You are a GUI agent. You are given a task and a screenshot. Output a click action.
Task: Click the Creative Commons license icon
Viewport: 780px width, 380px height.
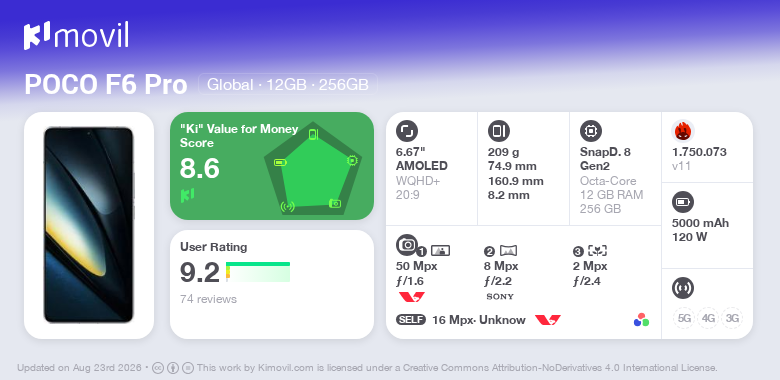click(x=158, y=368)
